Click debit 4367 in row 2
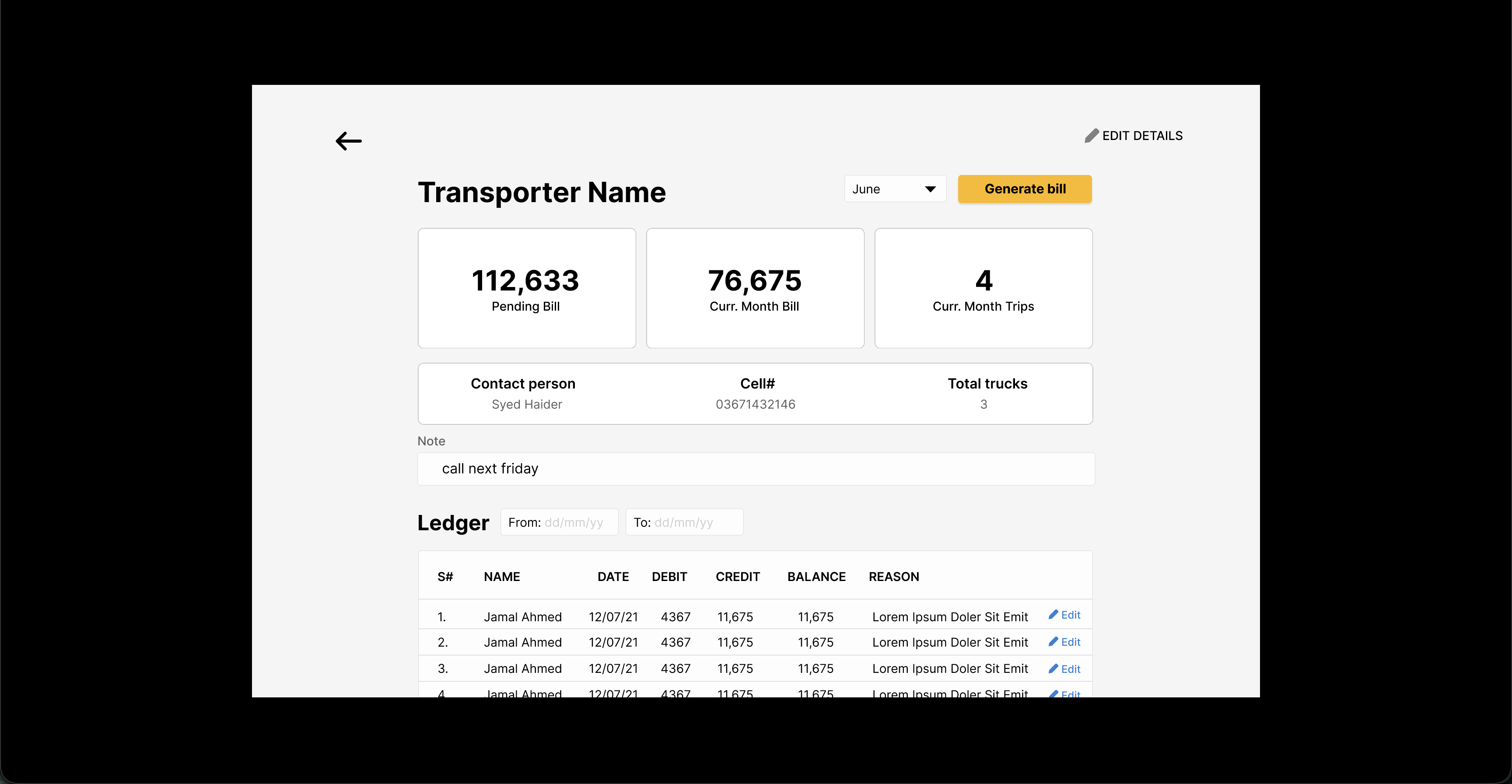The image size is (1512, 784). (x=675, y=643)
